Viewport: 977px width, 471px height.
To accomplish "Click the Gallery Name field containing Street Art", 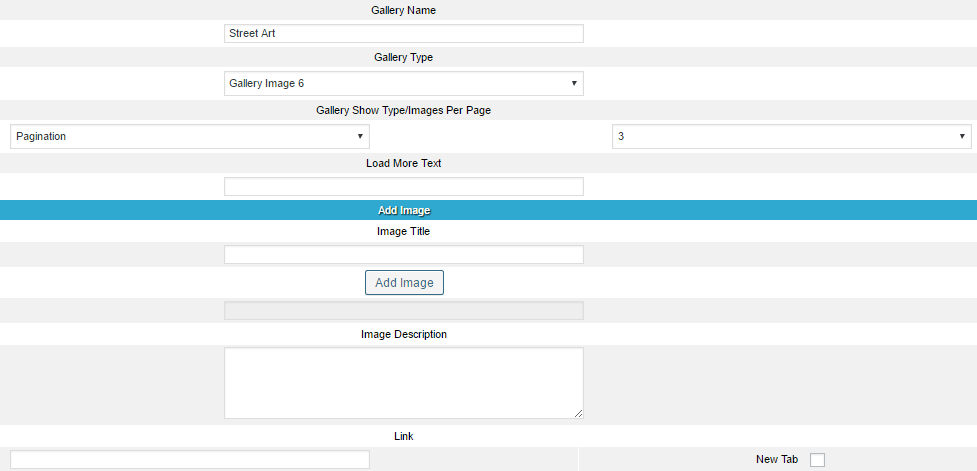I will pyautogui.click(x=404, y=34).
